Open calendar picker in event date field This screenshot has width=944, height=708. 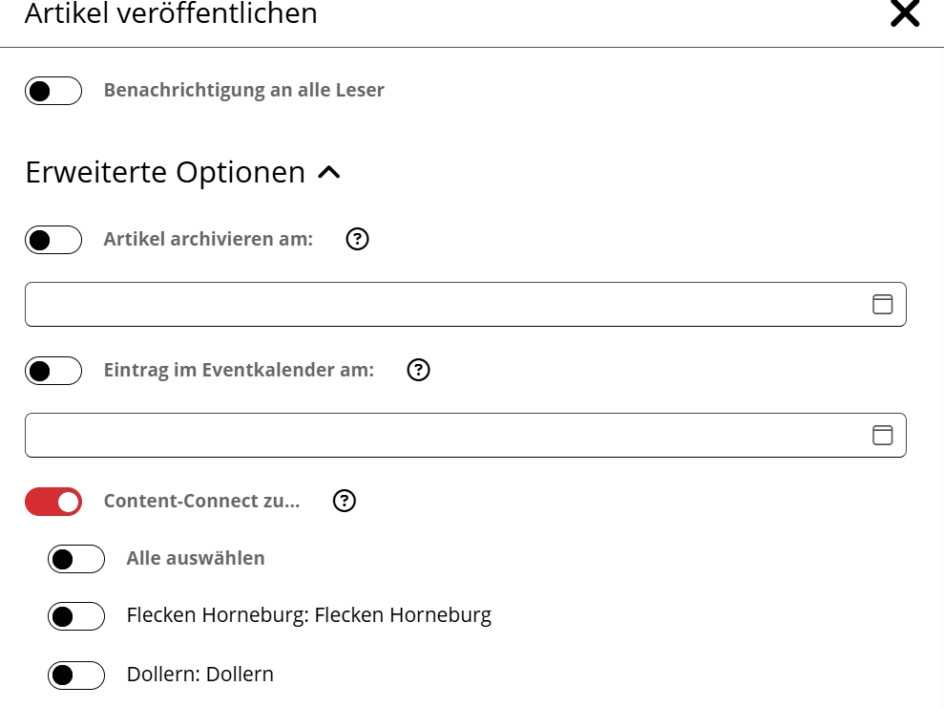tap(882, 435)
